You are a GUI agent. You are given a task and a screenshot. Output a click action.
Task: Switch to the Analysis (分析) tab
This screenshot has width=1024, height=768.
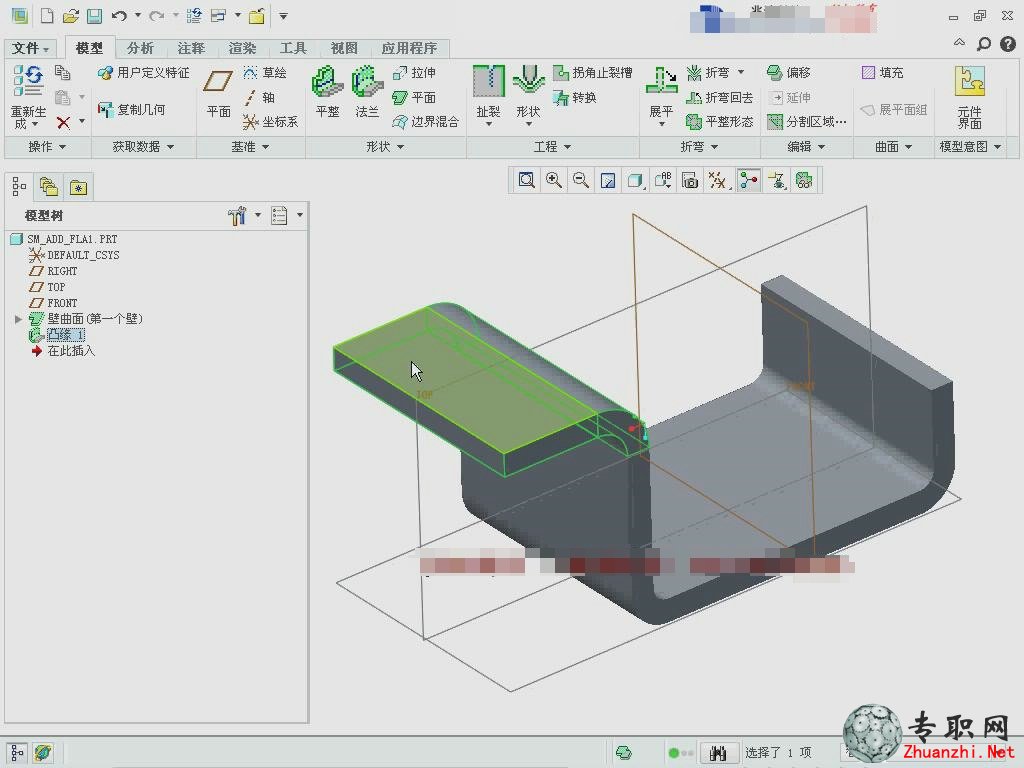(140, 48)
